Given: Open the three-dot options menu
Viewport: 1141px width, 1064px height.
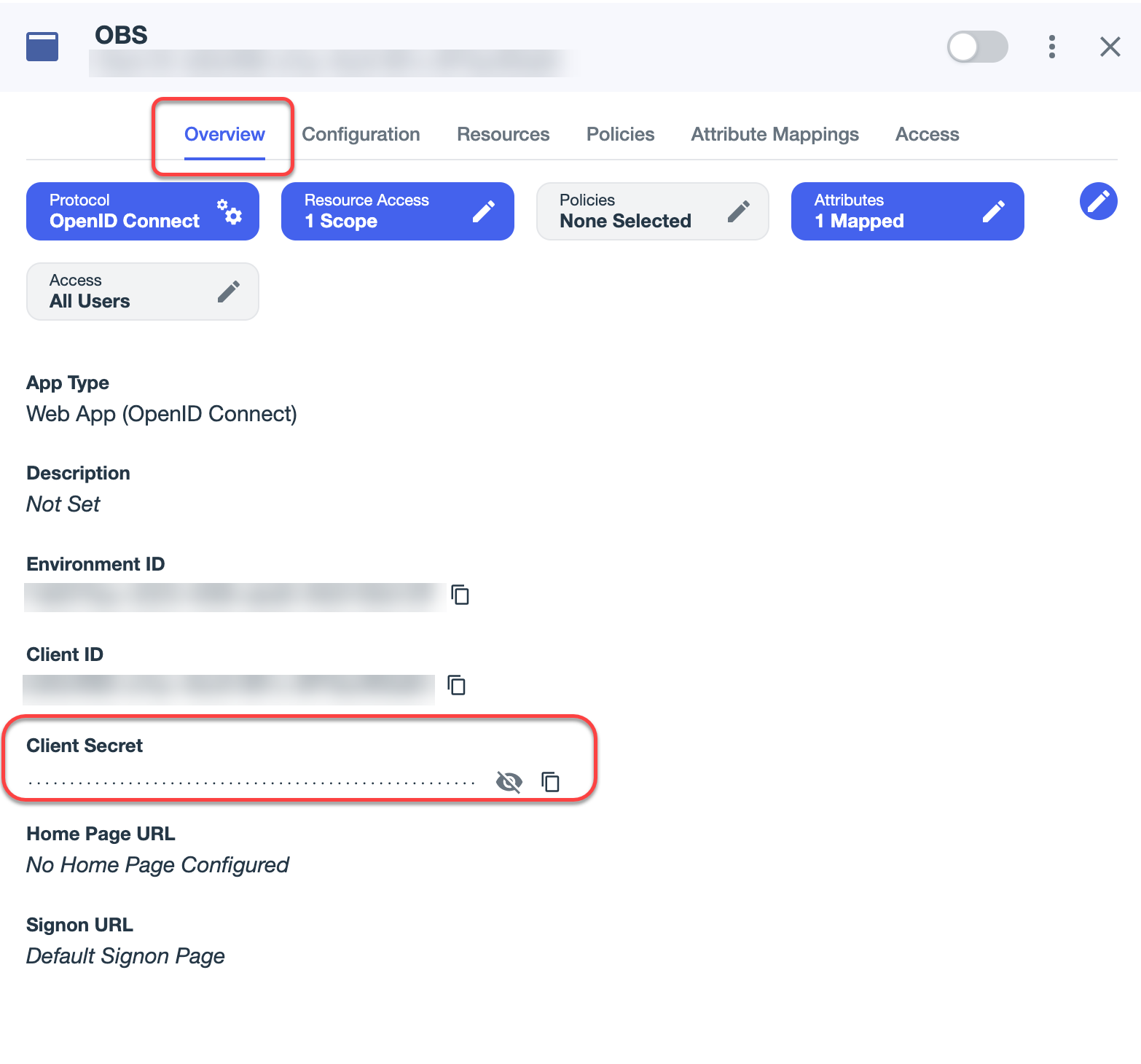Looking at the screenshot, I should click(x=1051, y=47).
